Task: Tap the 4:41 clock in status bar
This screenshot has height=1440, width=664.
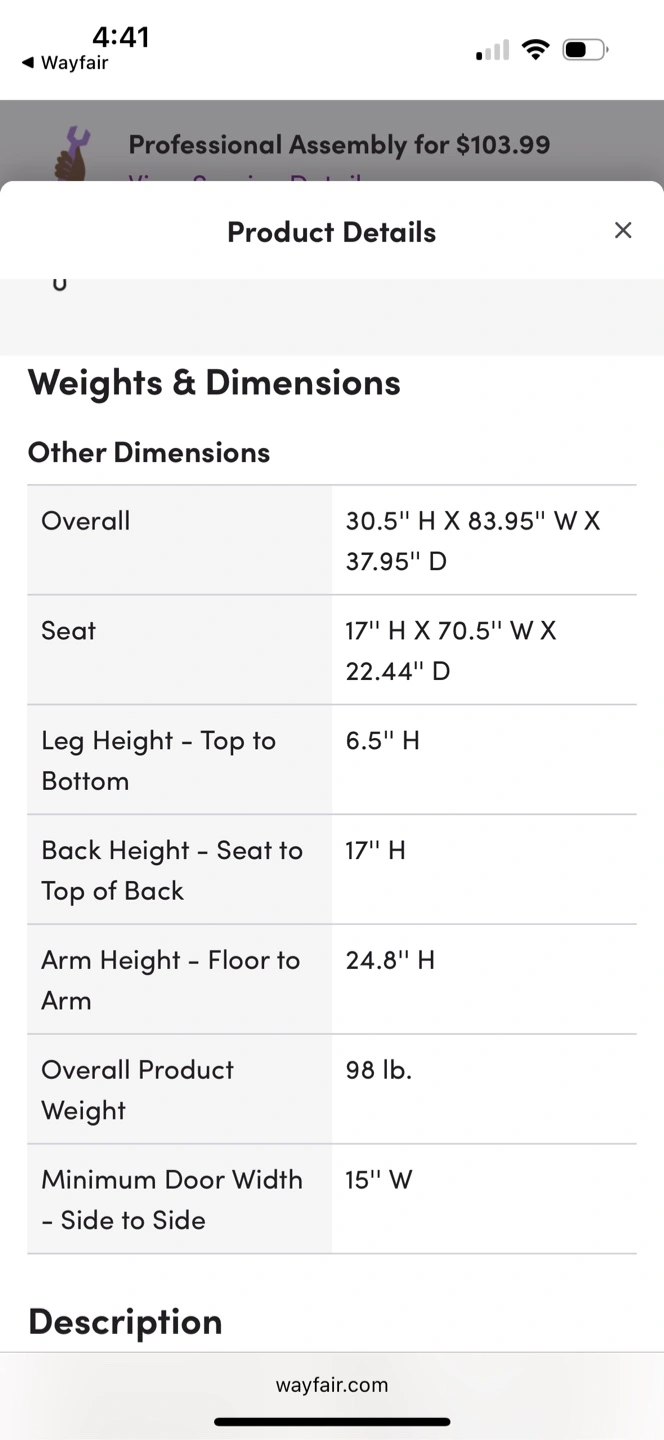Action: 121,37
